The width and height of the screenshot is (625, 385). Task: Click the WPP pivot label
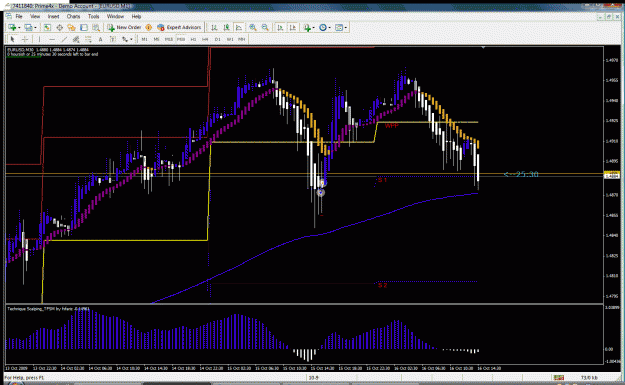[x=391, y=126]
